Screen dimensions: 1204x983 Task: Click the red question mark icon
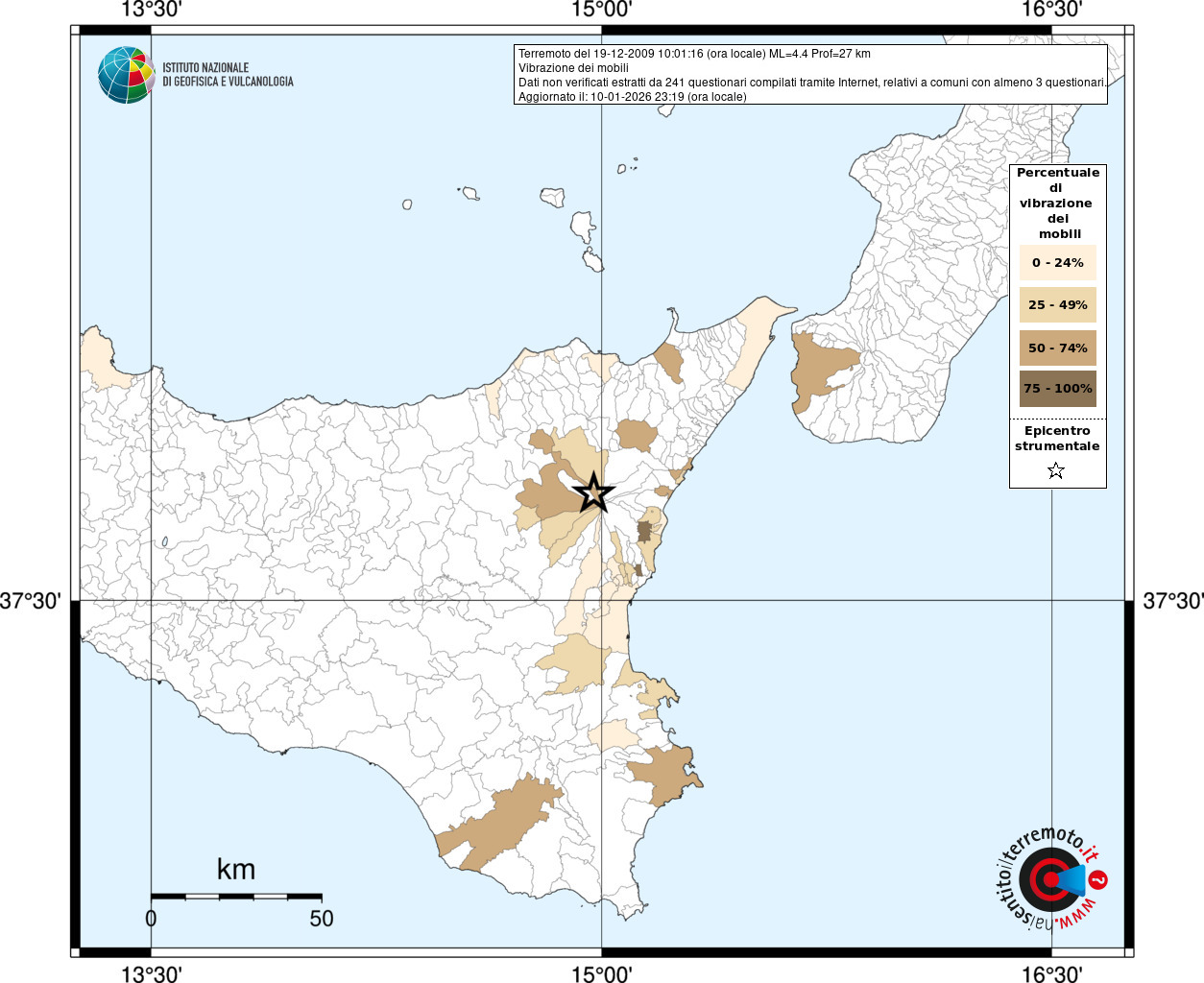[1099, 879]
